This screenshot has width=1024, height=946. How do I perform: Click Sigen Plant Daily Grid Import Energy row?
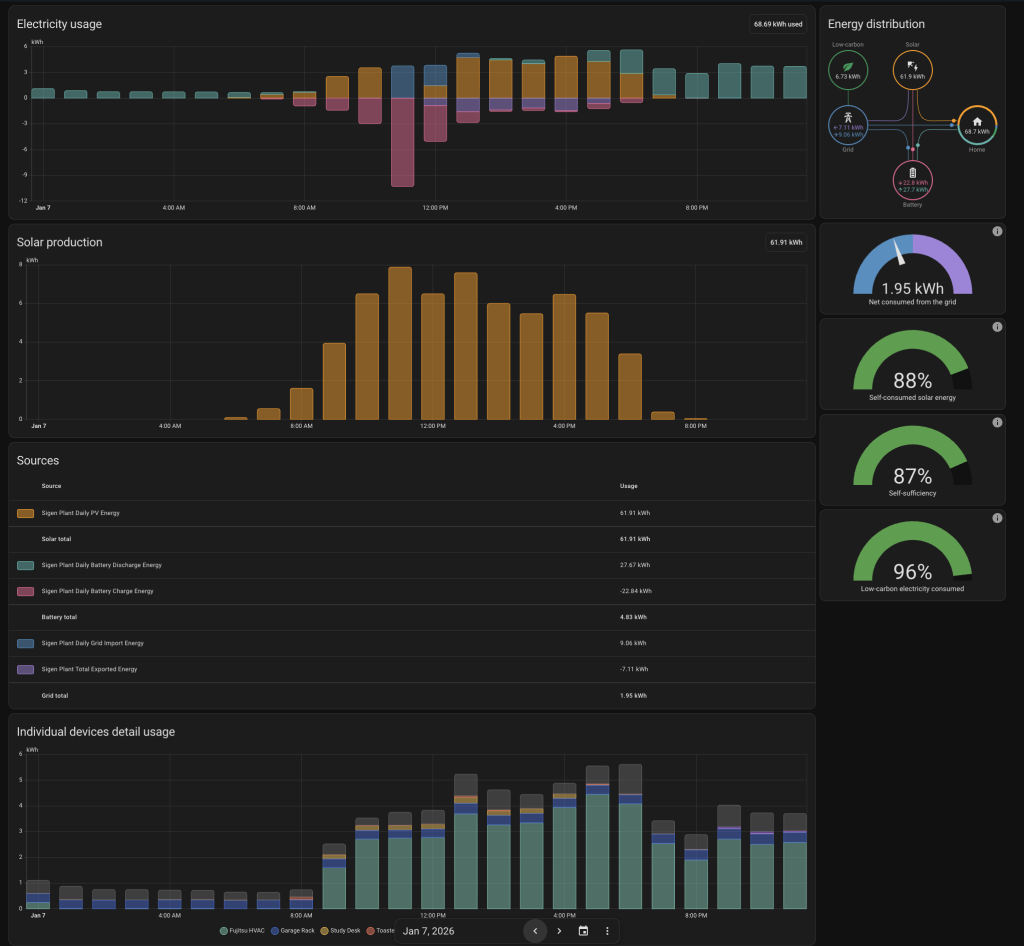point(92,643)
